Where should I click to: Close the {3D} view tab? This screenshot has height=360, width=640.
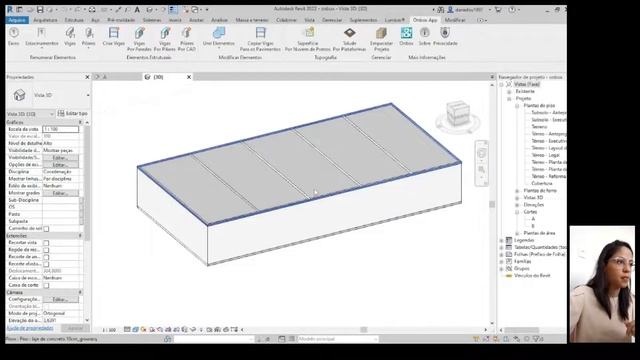pyautogui.click(x=189, y=77)
